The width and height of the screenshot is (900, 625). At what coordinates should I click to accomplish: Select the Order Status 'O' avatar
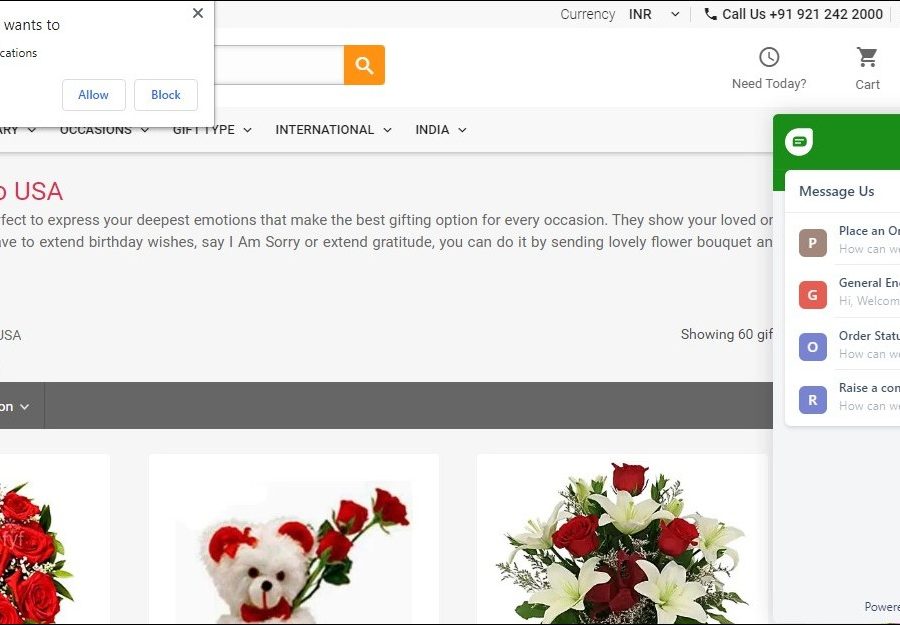point(812,347)
